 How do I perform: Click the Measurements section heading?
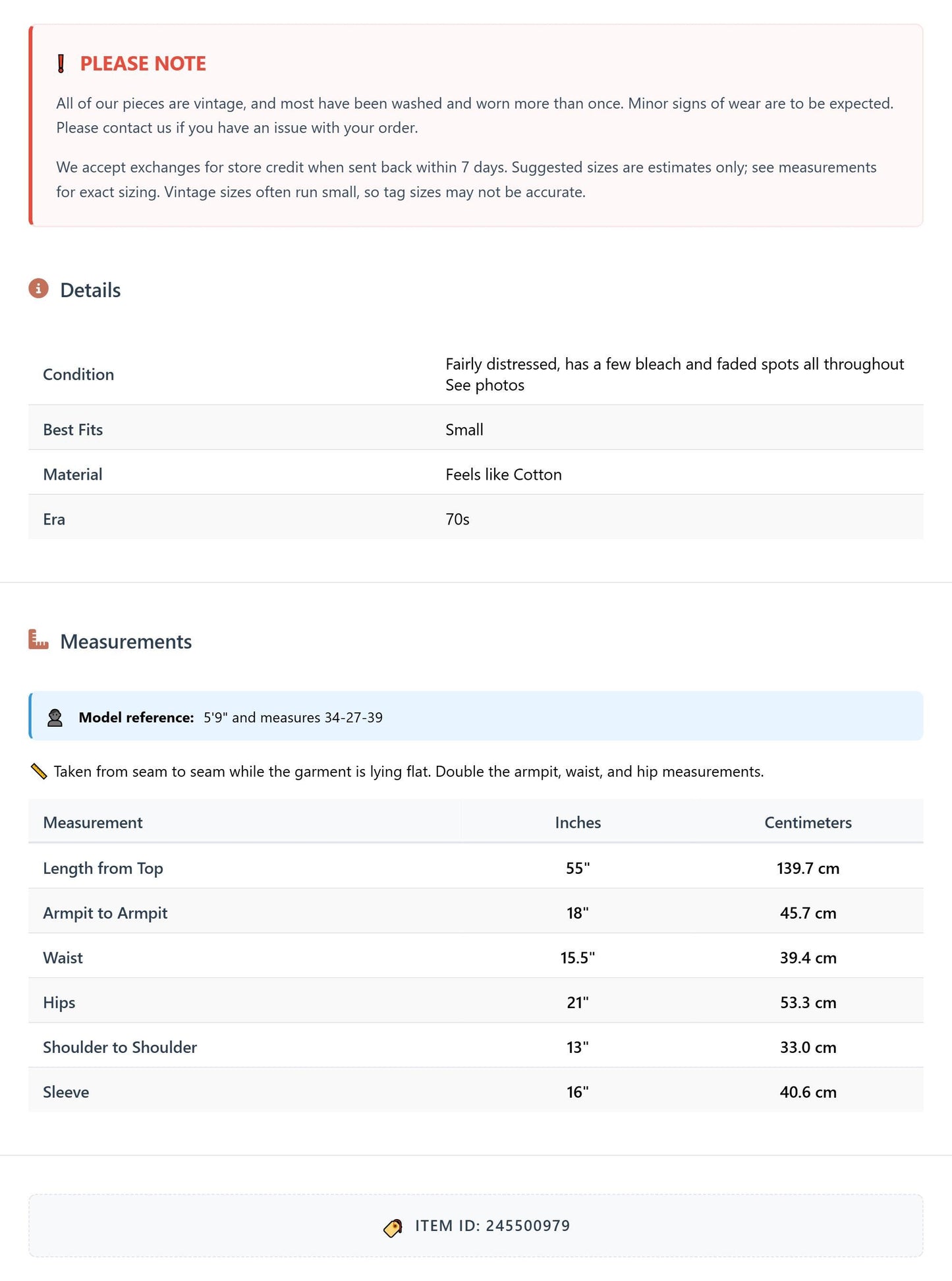tap(126, 642)
